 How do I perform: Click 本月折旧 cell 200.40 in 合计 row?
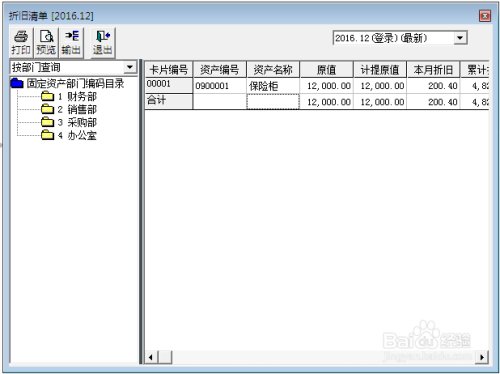pos(433,102)
